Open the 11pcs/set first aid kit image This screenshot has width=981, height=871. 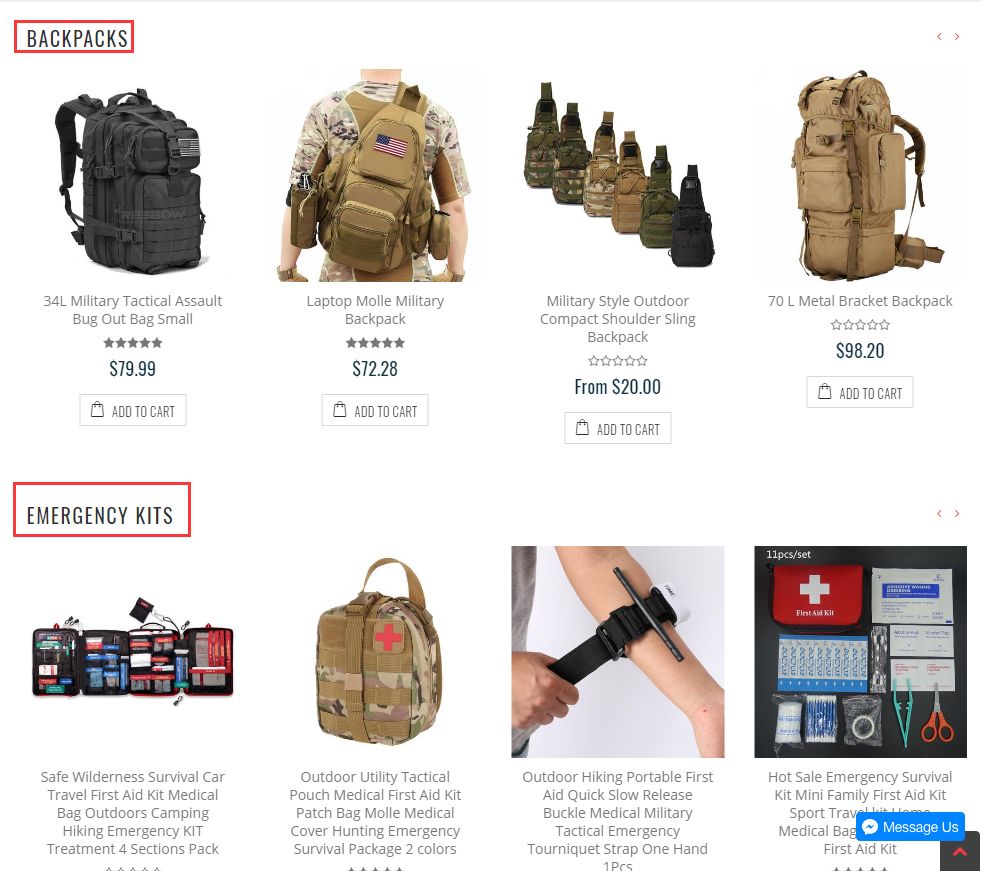point(860,652)
